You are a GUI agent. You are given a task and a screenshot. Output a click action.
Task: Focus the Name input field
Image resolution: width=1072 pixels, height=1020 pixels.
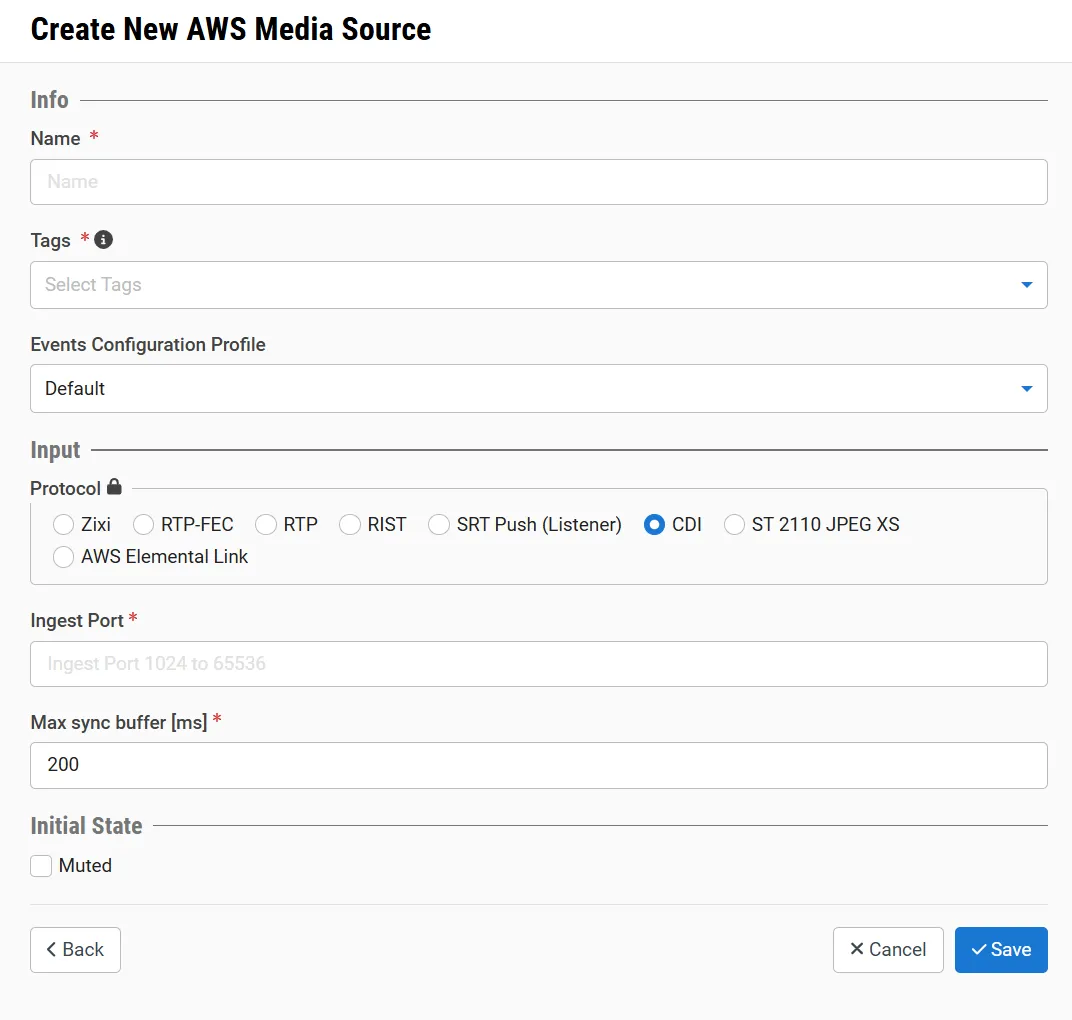tap(539, 182)
